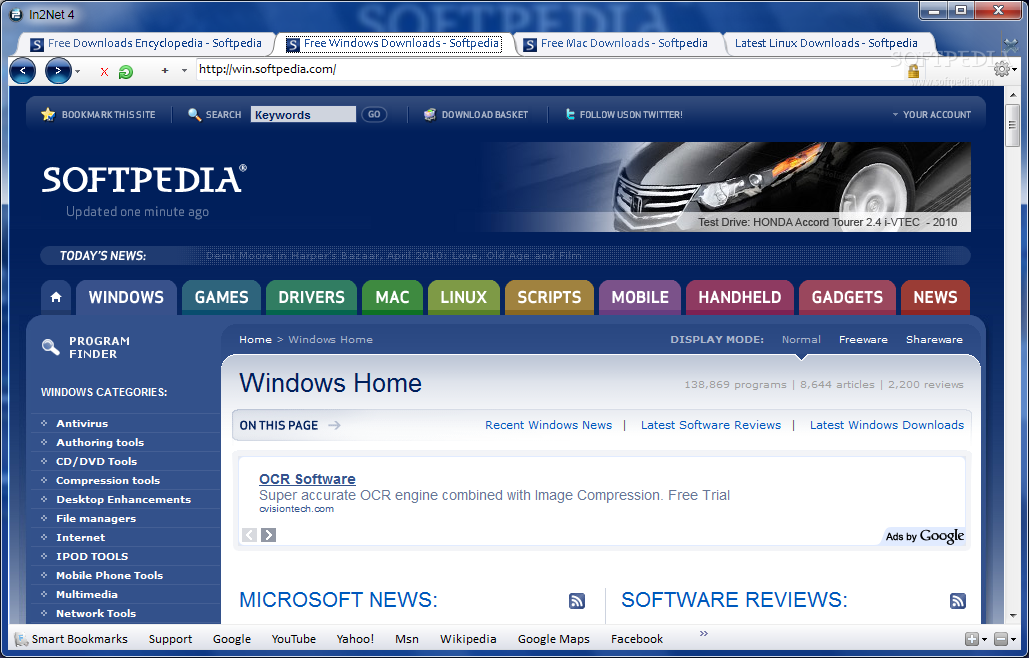Click the ad previous arrow button
Image resolution: width=1029 pixels, height=658 pixels.
pos(249,535)
